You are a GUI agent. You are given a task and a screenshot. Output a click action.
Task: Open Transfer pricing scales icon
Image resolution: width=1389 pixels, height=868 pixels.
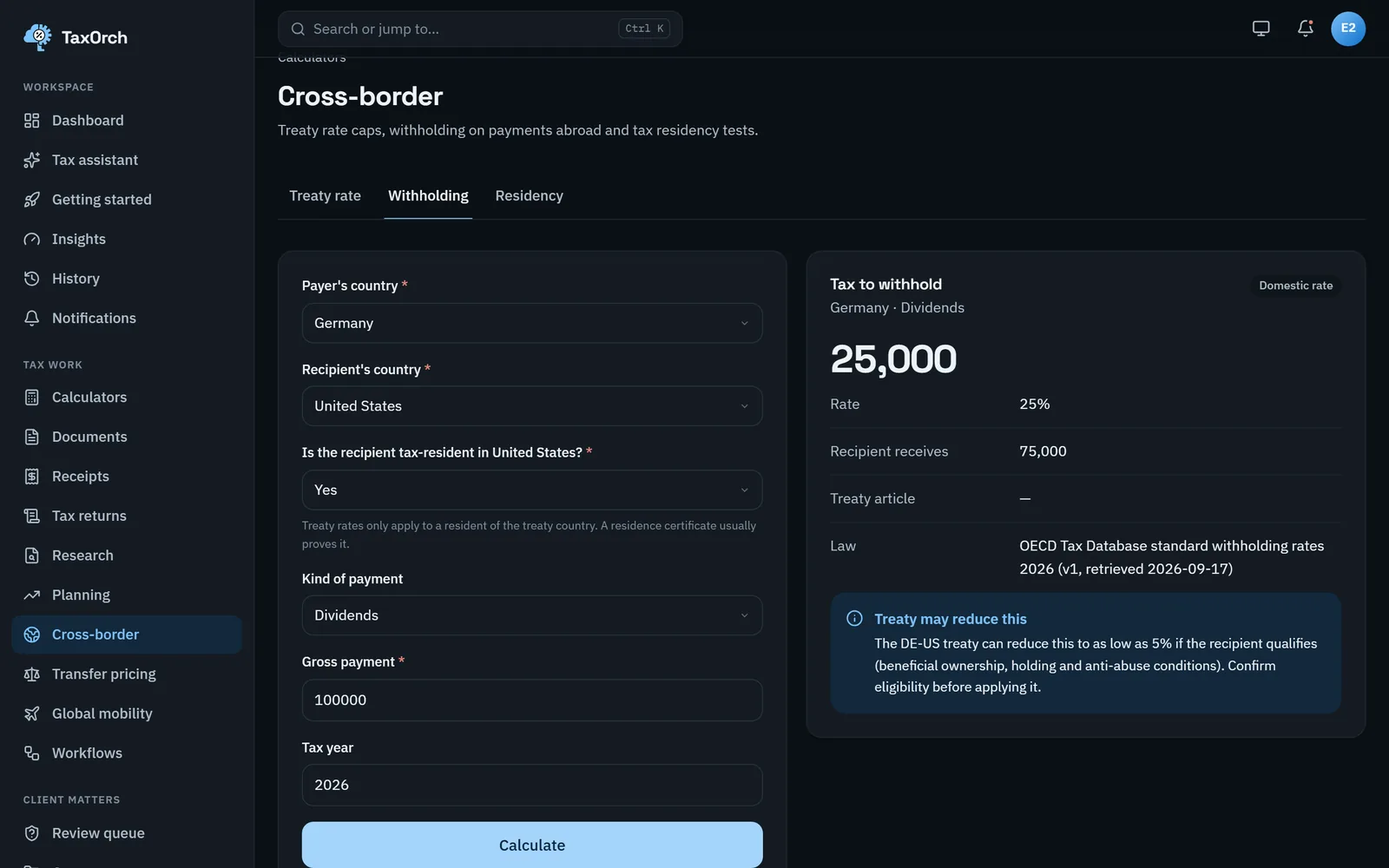[32, 674]
